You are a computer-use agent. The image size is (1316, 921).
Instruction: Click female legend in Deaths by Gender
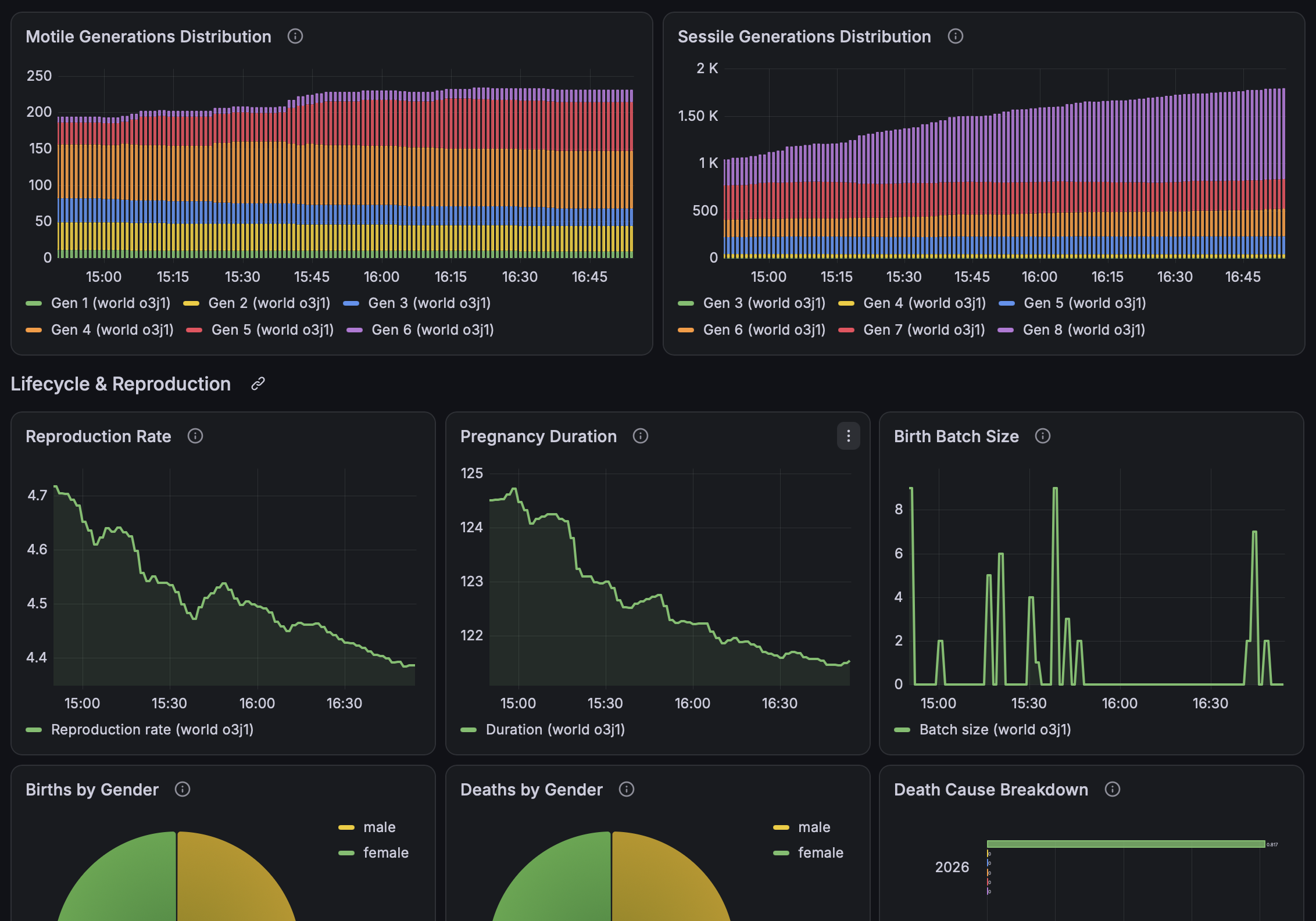821,853
